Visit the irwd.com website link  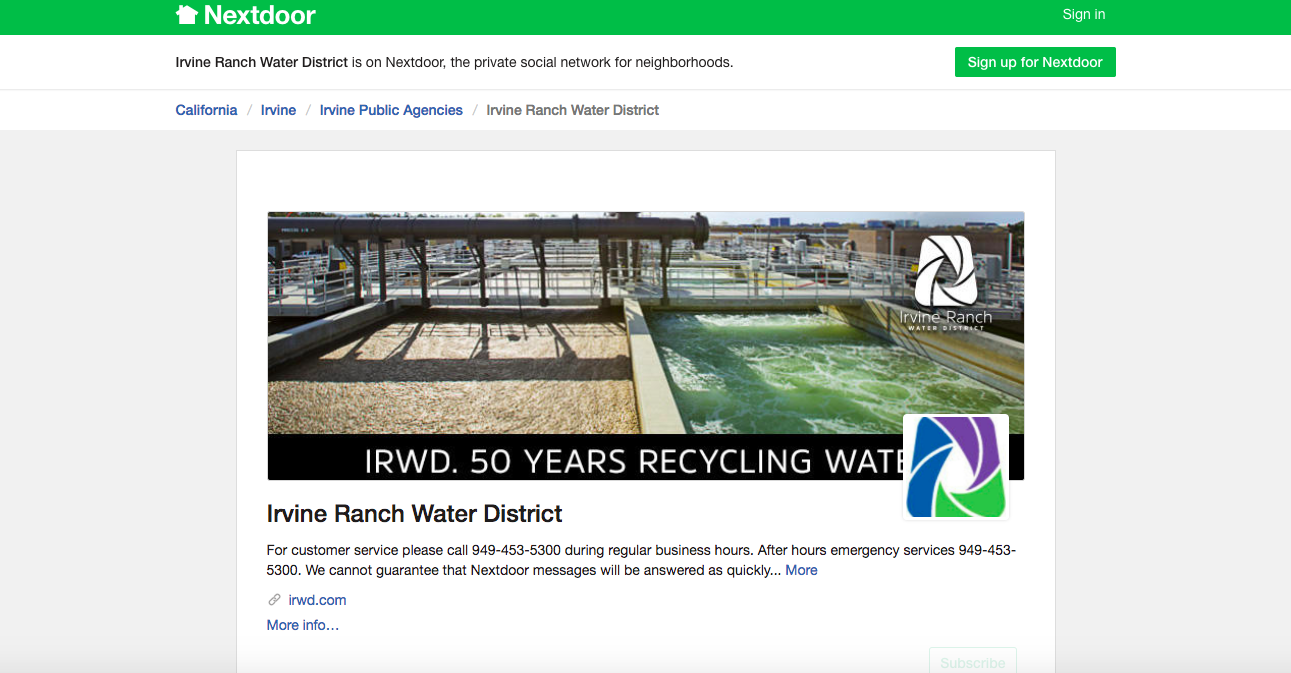(317, 600)
